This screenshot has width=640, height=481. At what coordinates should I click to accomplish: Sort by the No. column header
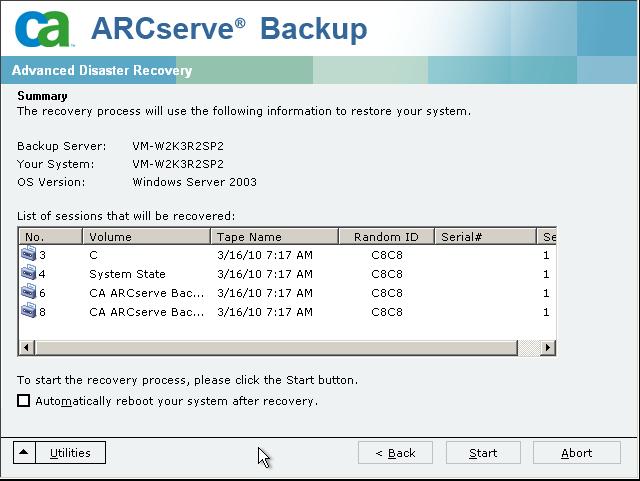(x=51, y=236)
